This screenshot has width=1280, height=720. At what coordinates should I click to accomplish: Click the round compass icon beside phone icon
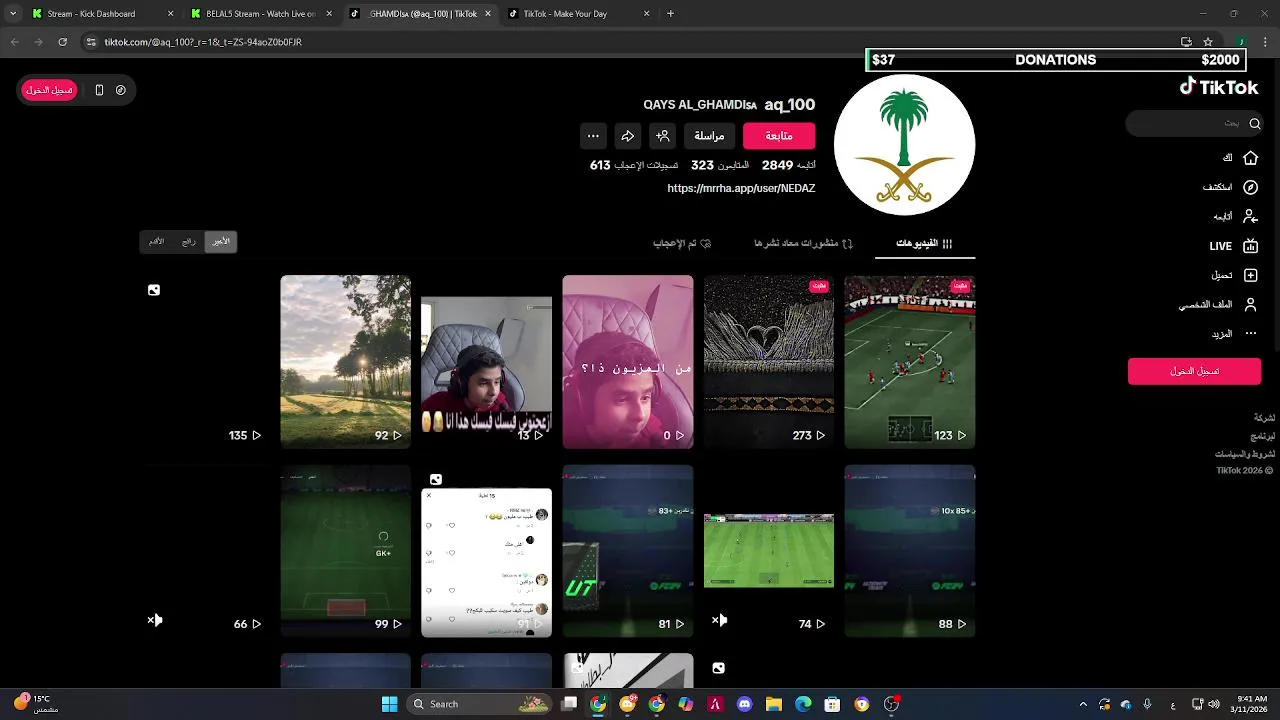tap(121, 90)
